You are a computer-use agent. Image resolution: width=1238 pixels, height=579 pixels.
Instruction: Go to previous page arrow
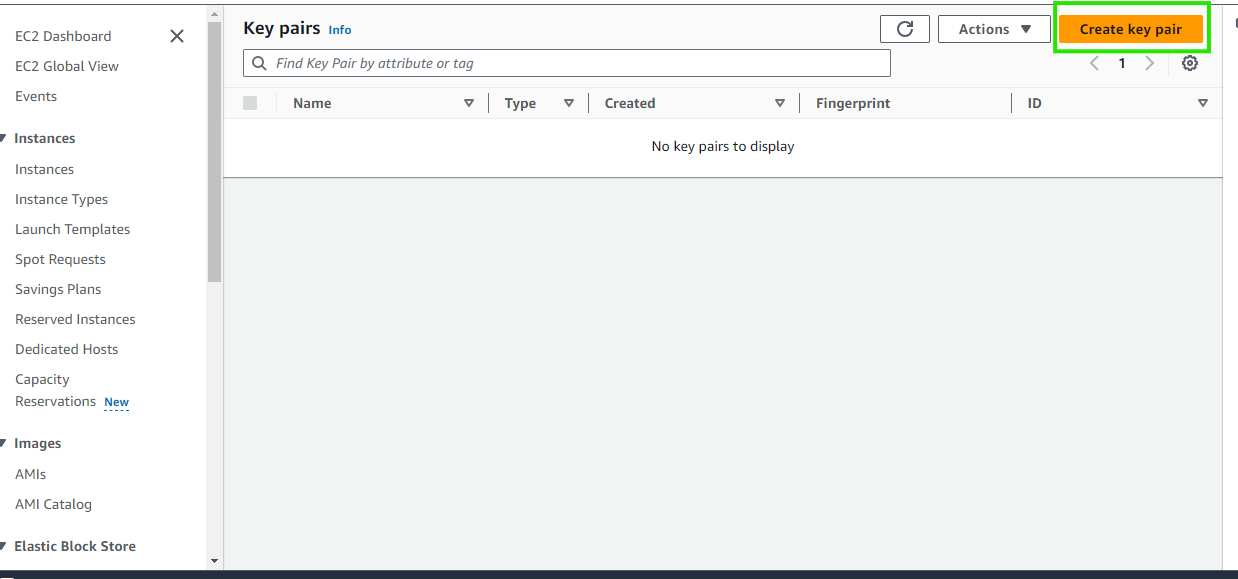[x=1094, y=63]
